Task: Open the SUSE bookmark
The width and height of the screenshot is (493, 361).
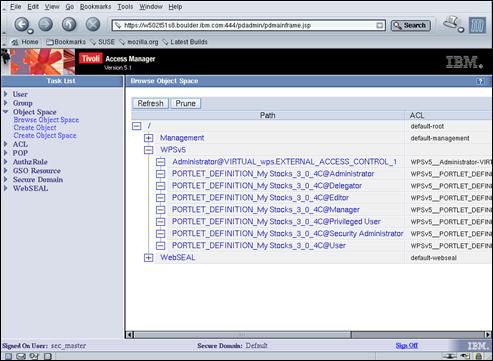Action: tap(102, 42)
